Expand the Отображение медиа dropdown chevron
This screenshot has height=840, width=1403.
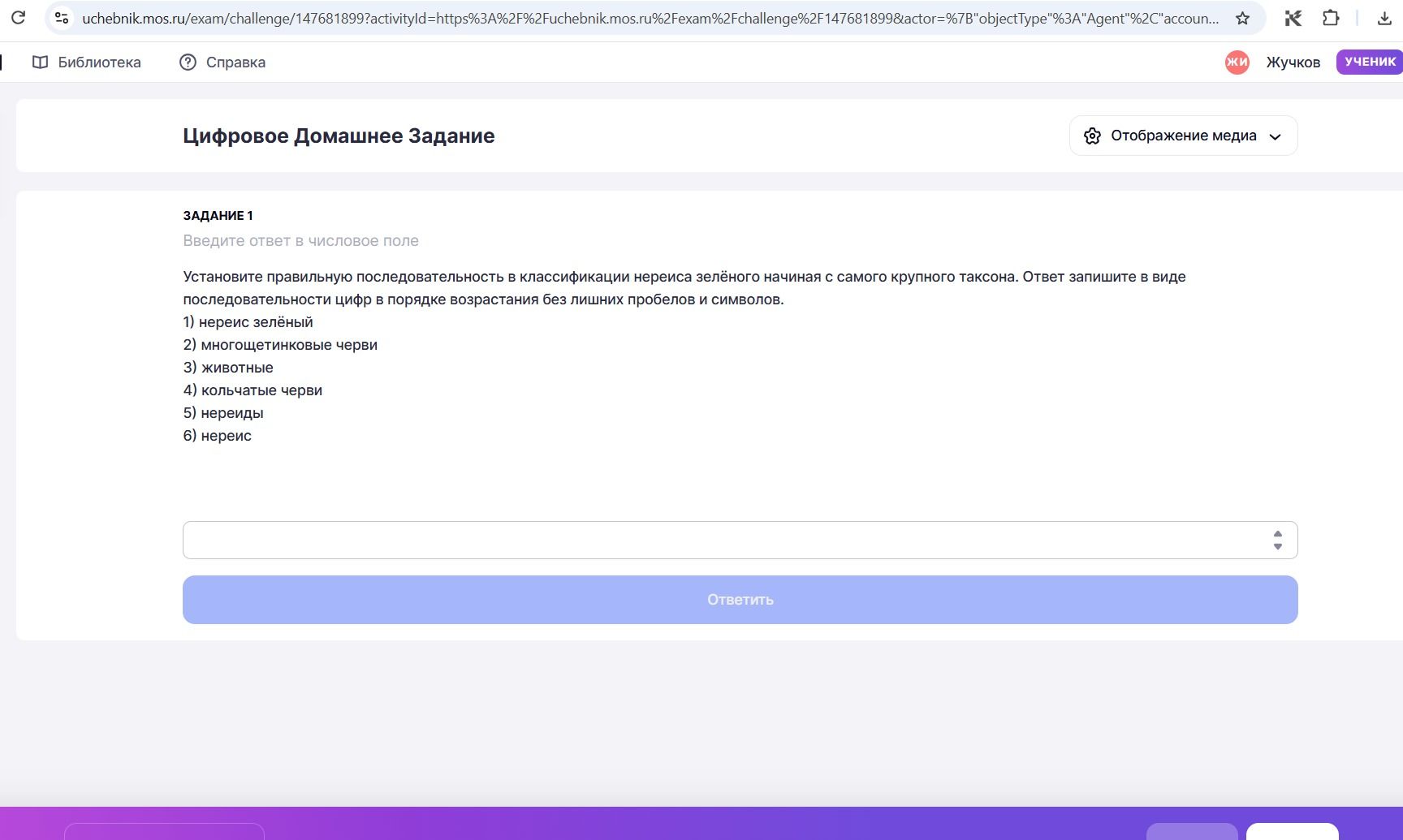tap(1276, 136)
